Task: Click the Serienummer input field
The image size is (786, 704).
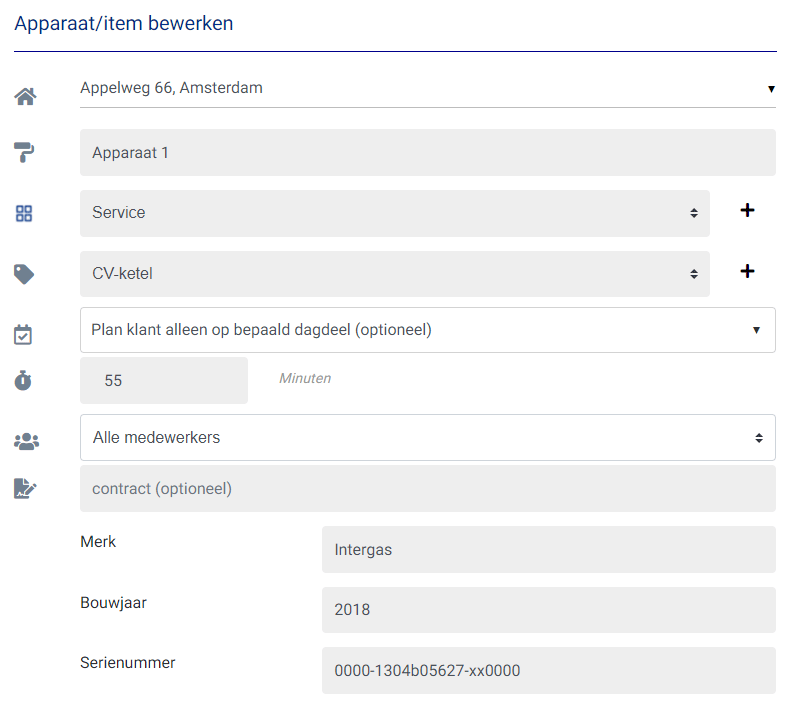Action: click(x=548, y=670)
